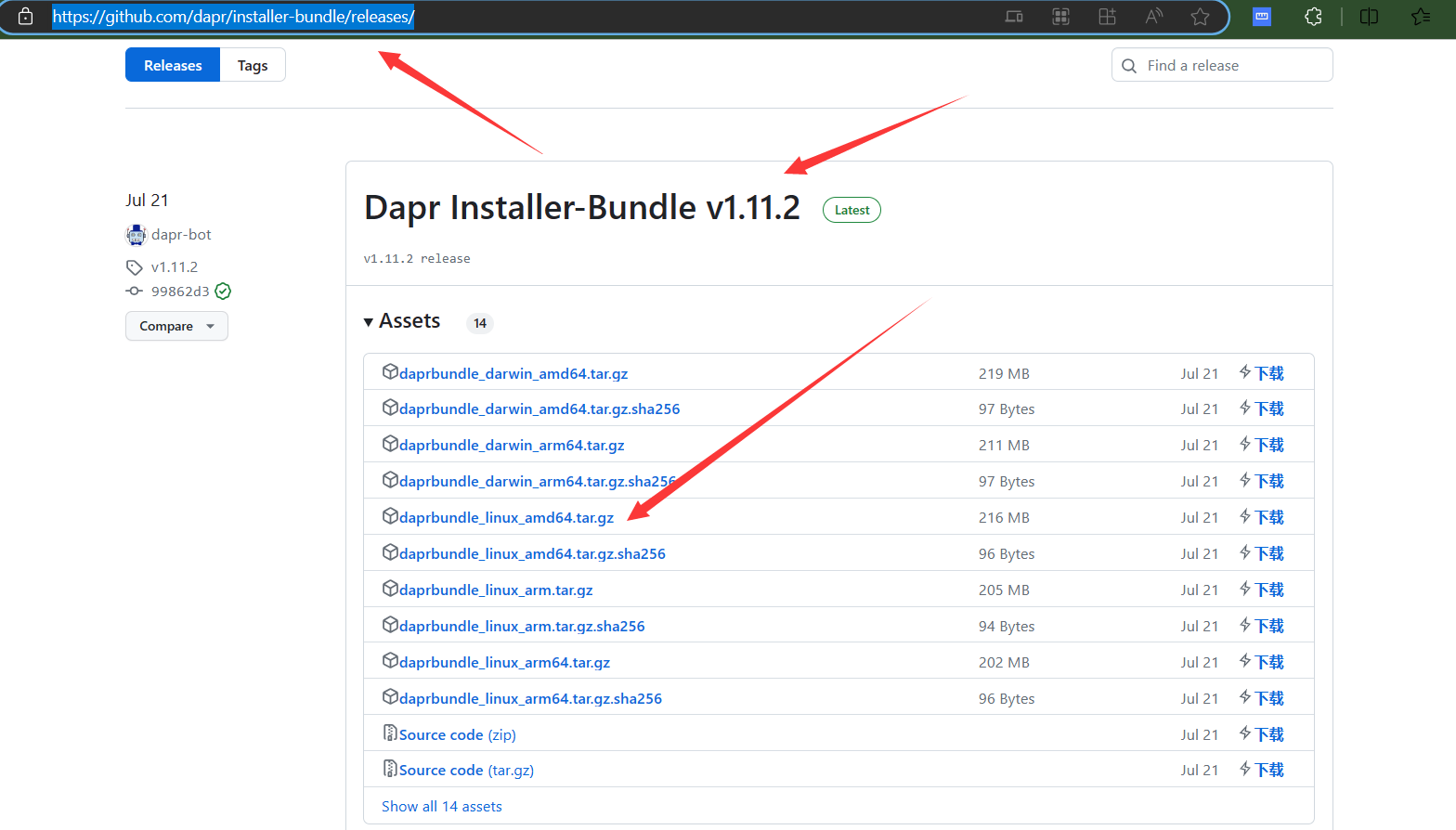1456x830 pixels.
Task: Switch to the Releases tab
Action: tap(173, 65)
